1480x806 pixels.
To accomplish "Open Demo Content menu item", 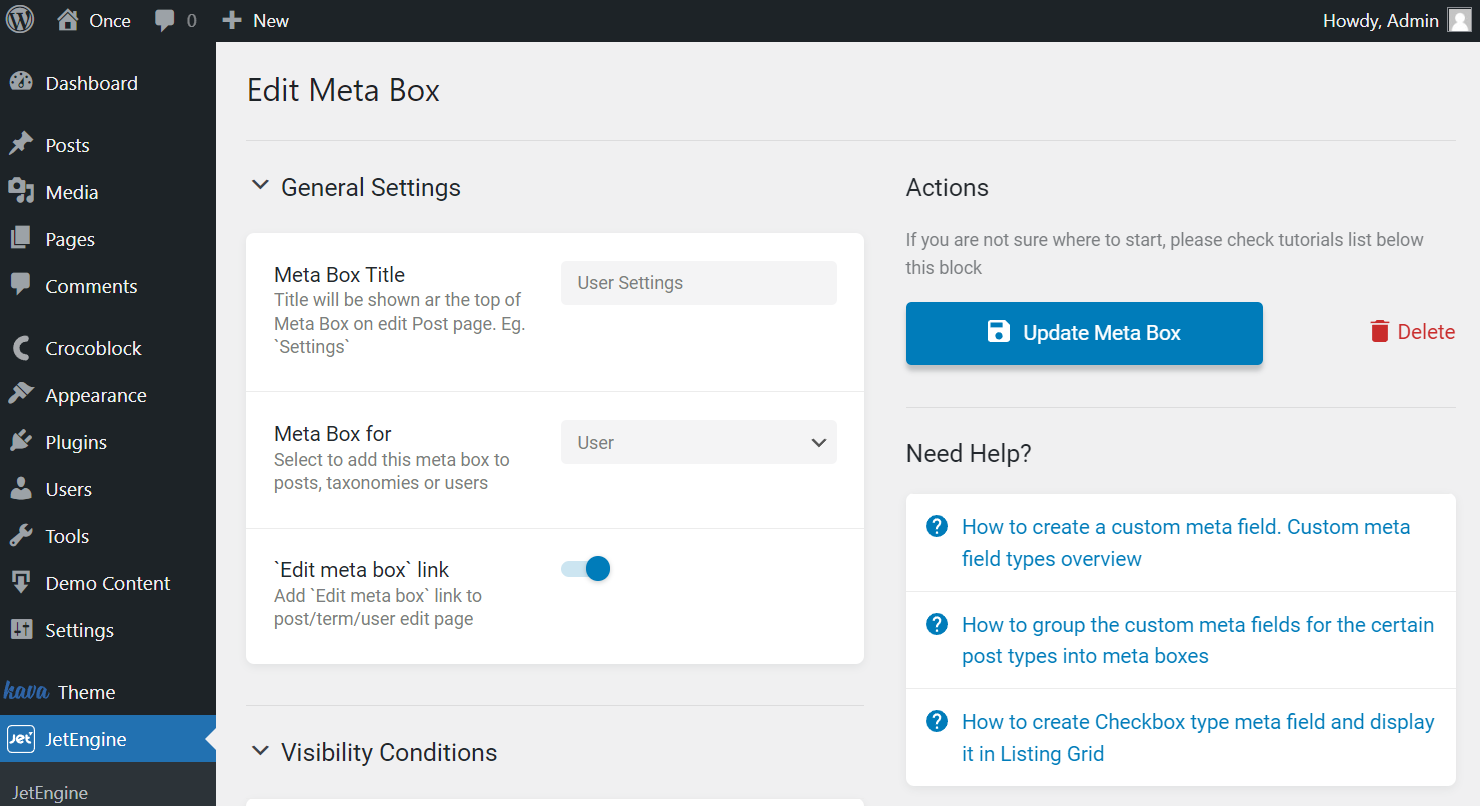I will [x=108, y=583].
